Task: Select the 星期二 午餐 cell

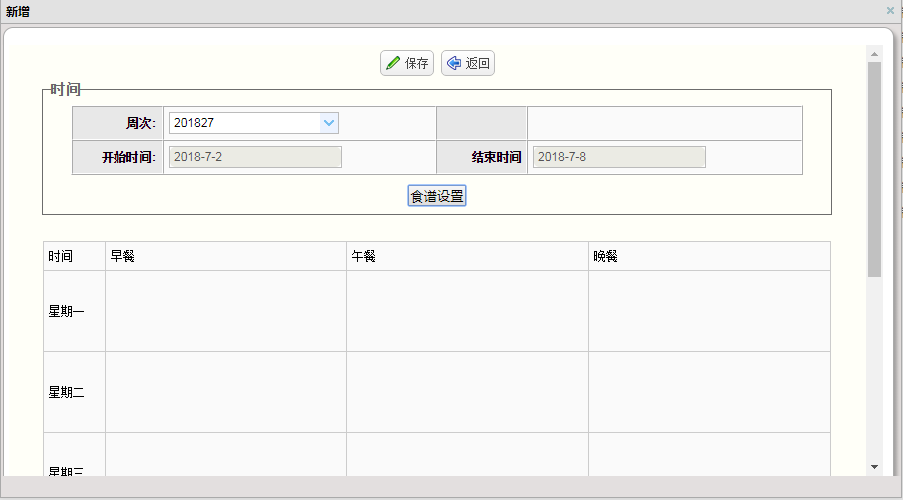Action: coord(467,392)
